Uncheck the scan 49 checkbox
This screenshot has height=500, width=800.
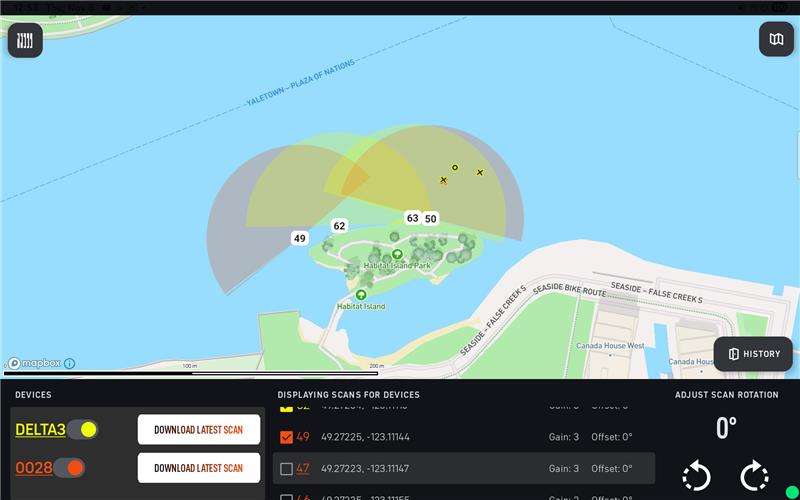click(x=286, y=437)
